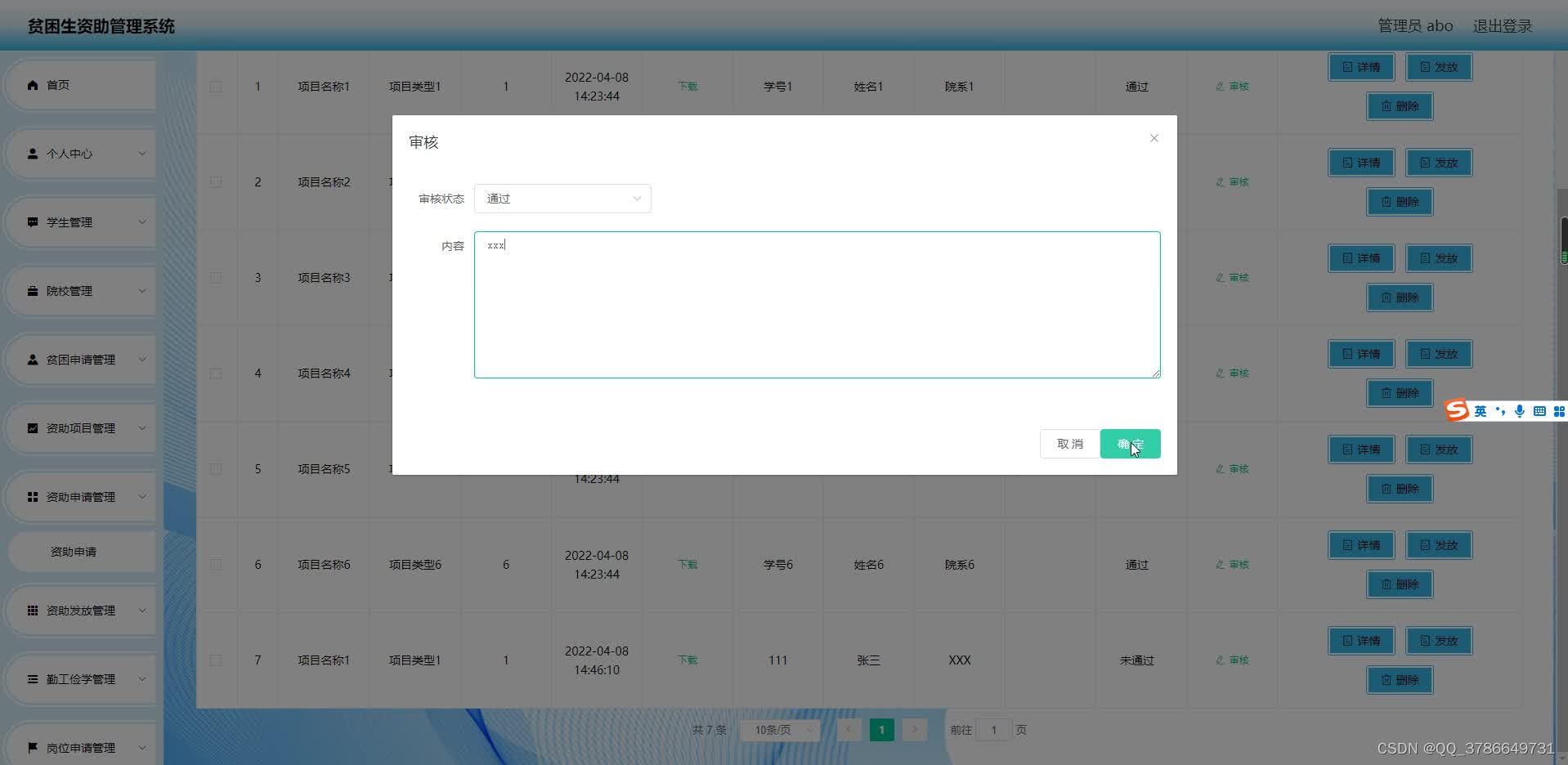Close the 审核 dialog with the X icon
The width and height of the screenshot is (1568, 765).
1154,138
